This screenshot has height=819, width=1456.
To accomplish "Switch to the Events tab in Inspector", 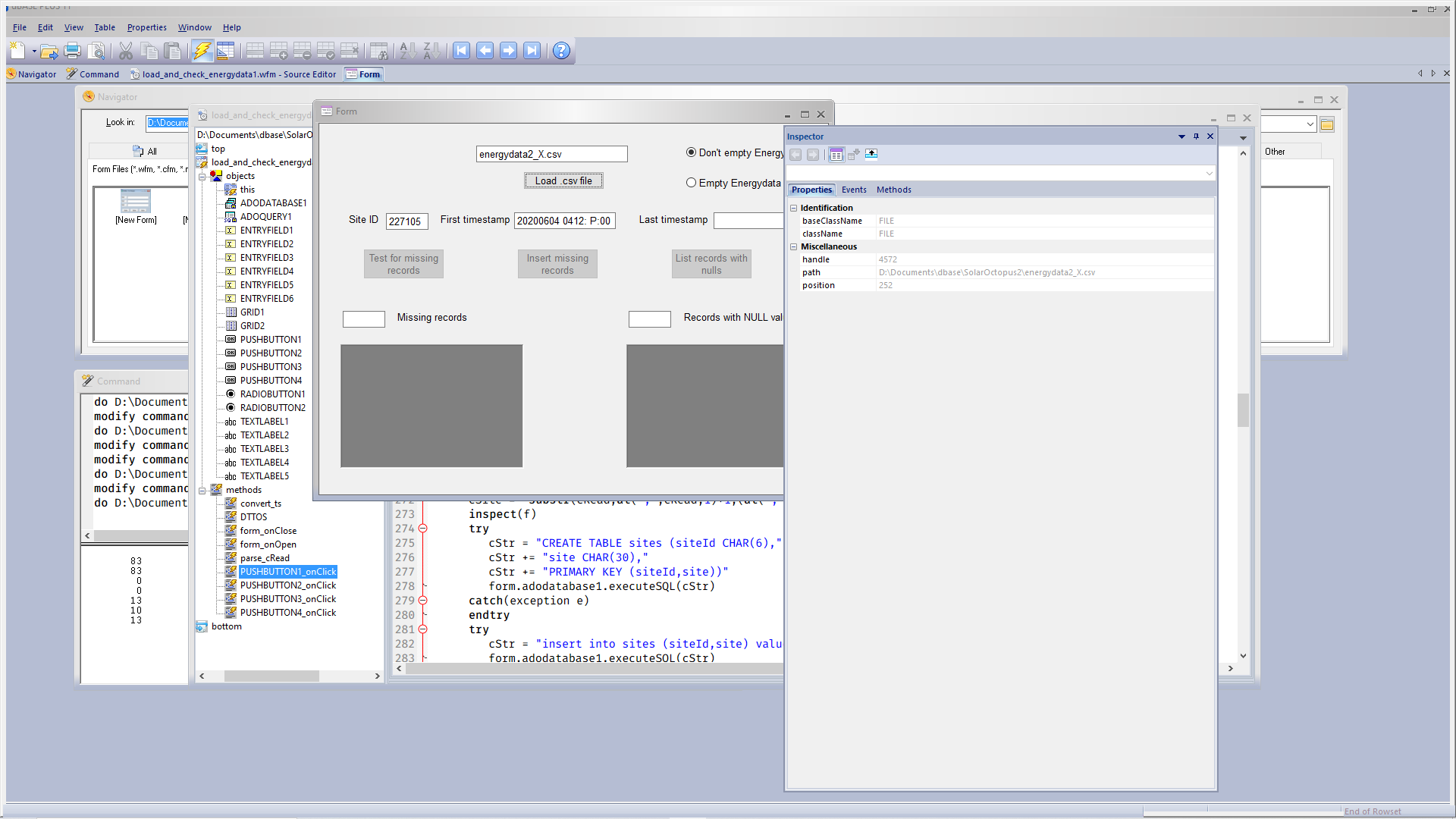I will [854, 190].
